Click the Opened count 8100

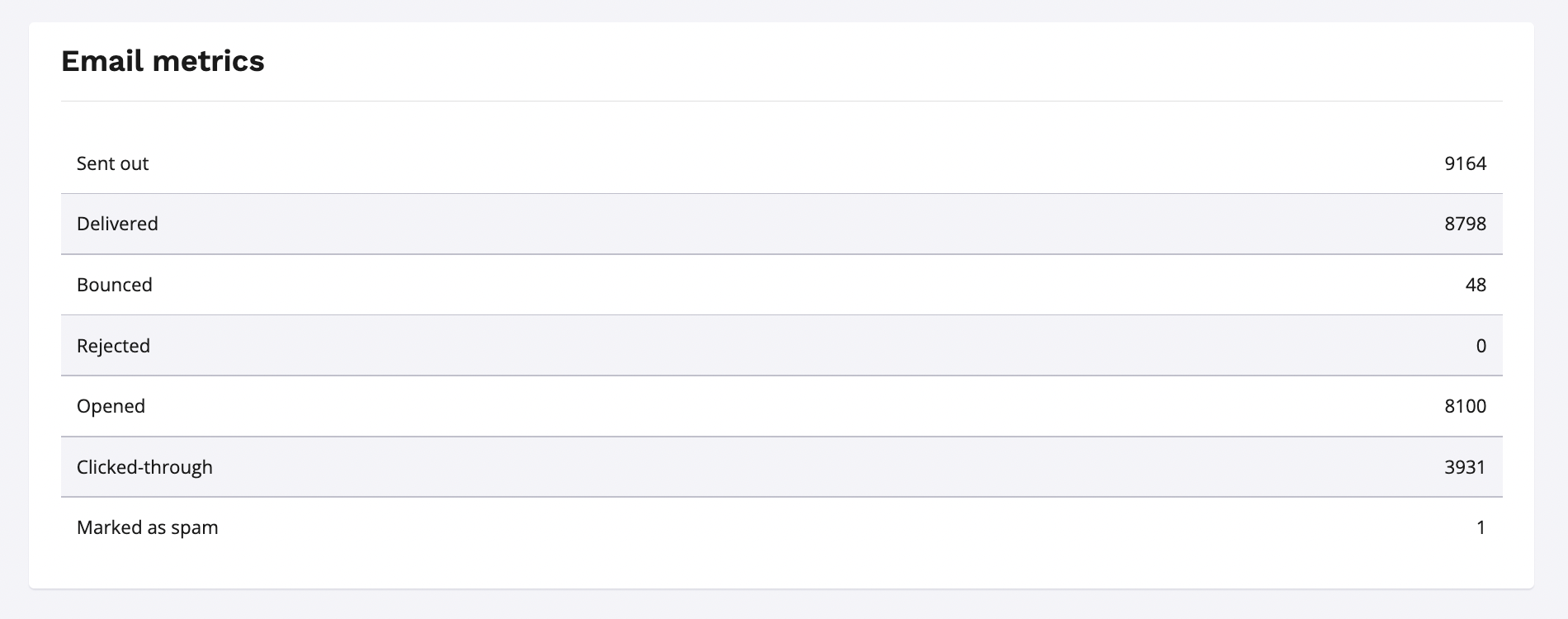coord(1465,406)
